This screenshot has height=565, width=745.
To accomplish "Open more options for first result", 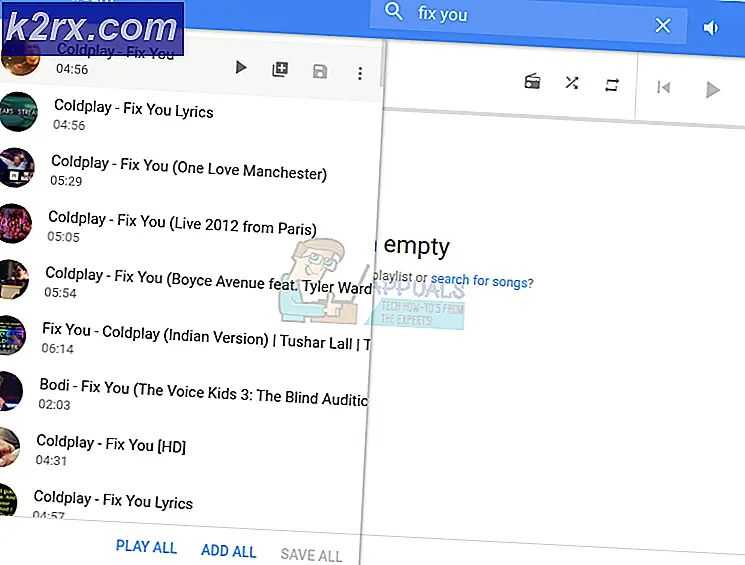I will (x=360, y=73).
